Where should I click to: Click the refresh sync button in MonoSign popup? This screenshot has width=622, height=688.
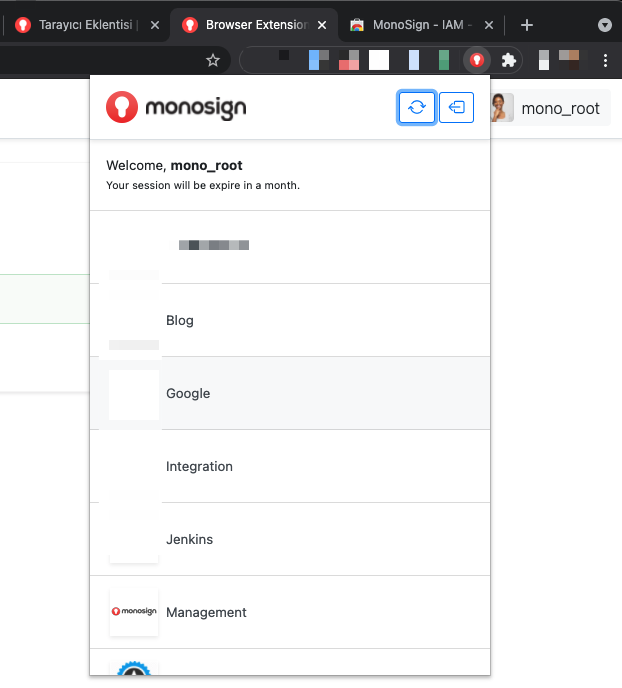point(416,108)
